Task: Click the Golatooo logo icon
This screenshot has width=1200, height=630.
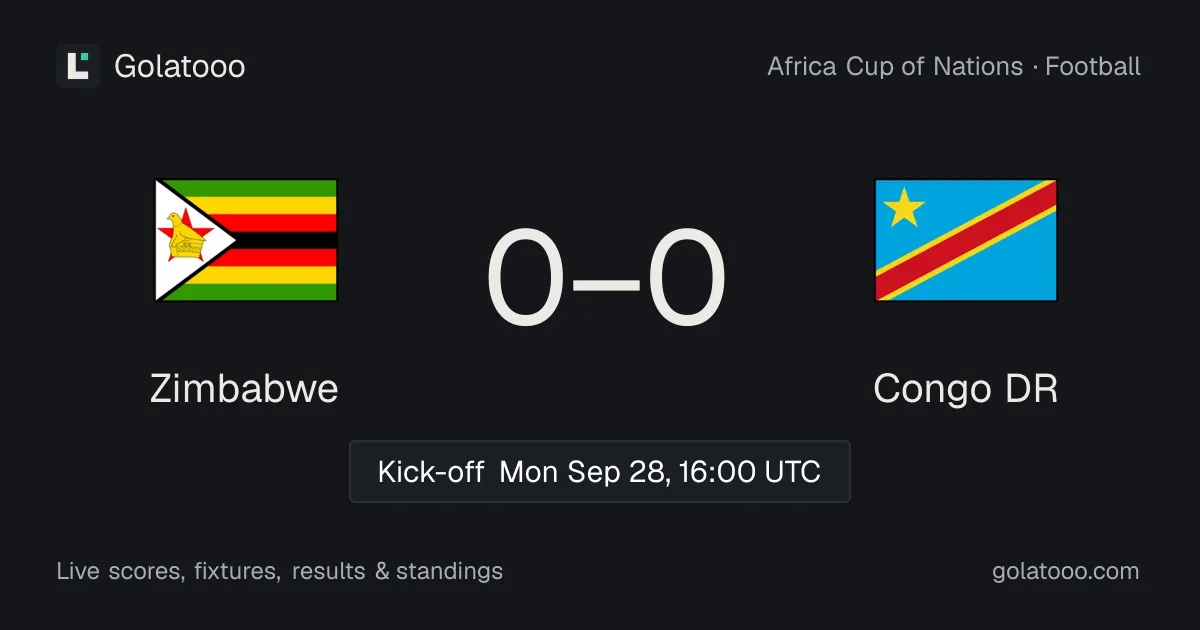Action: click(x=78, y=66)
